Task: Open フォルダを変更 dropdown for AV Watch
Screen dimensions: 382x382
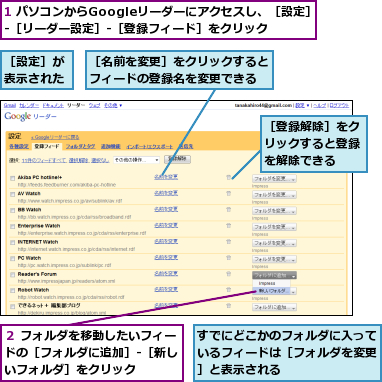Action: (x=274, y=194)
